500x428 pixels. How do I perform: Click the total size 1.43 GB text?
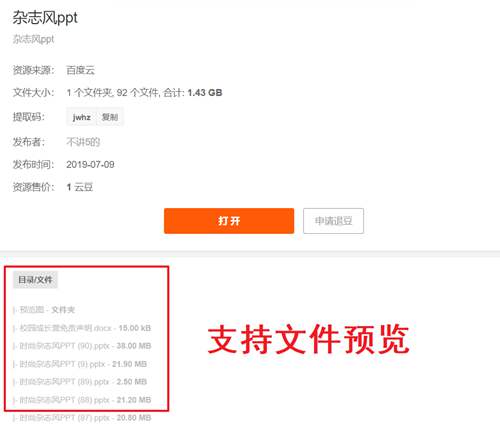tap(205, 92)
